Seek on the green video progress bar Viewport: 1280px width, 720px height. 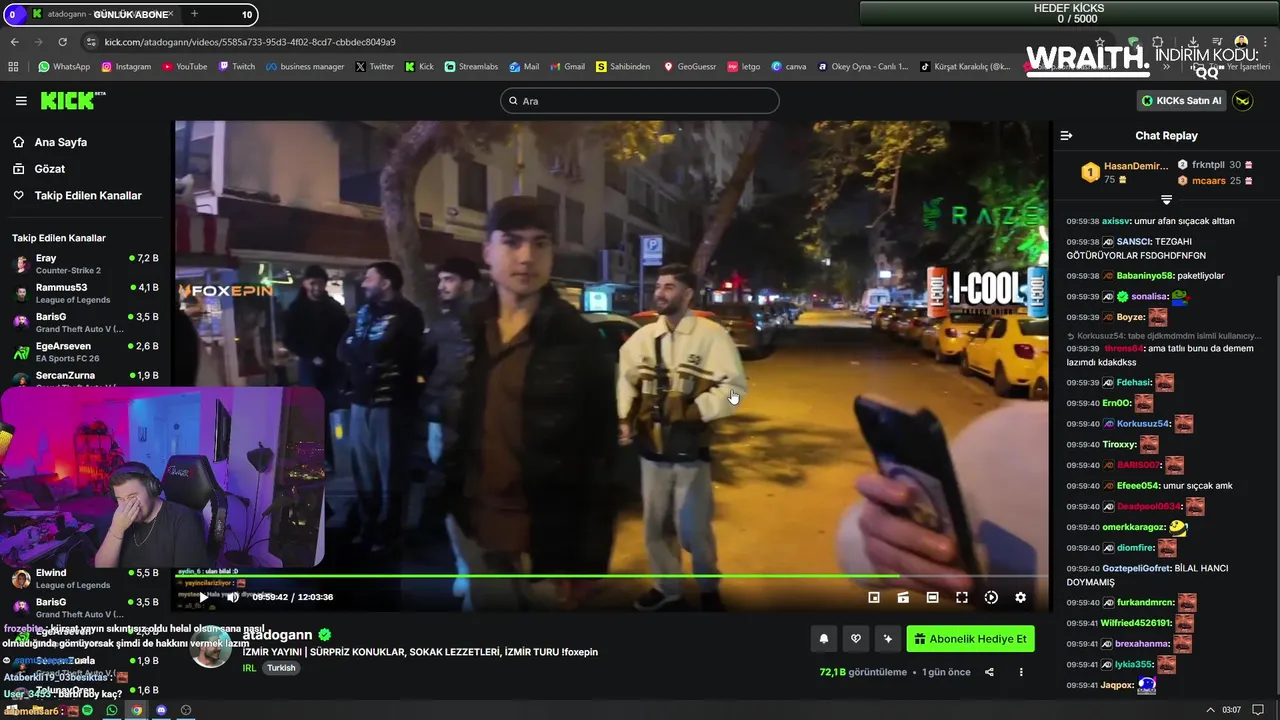[612, 576]
